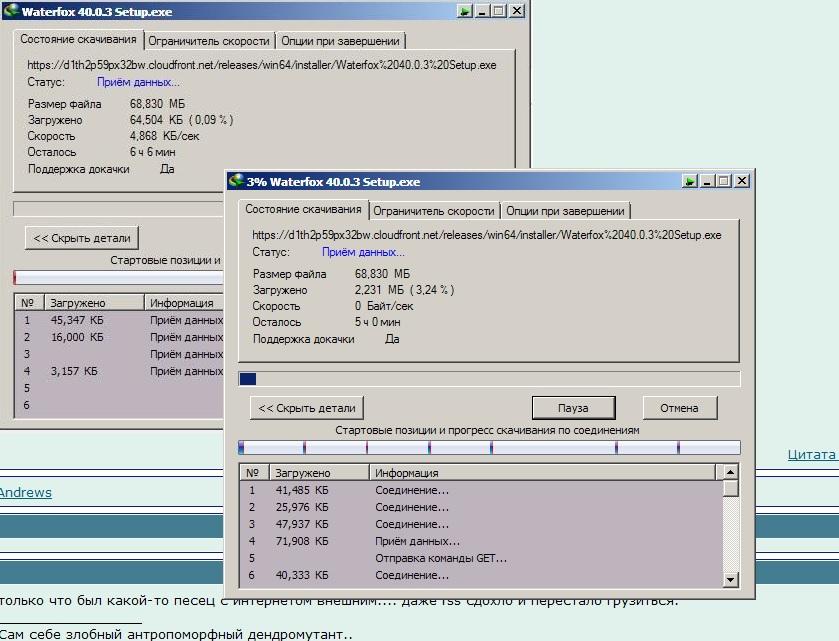The image size is (839, 641).
Task: Click the 5 ч 0 мин remaining time
Action: pyautogui.click(x=377, y=322)
